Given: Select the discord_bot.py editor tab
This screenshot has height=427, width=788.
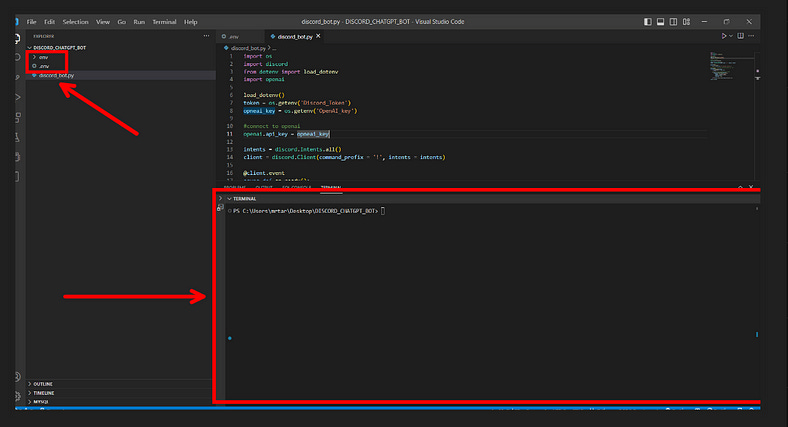Looking at the screenshot, I should [295, 36].
